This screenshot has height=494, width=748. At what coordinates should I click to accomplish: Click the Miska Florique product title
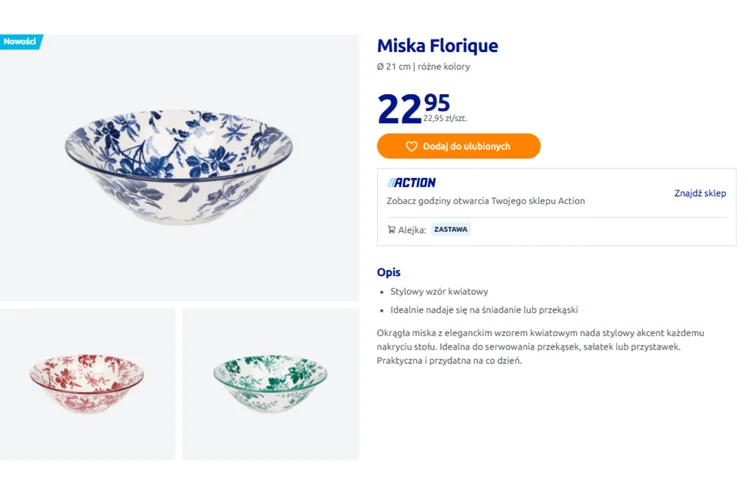pyautogui.click(x=437, y=46)
